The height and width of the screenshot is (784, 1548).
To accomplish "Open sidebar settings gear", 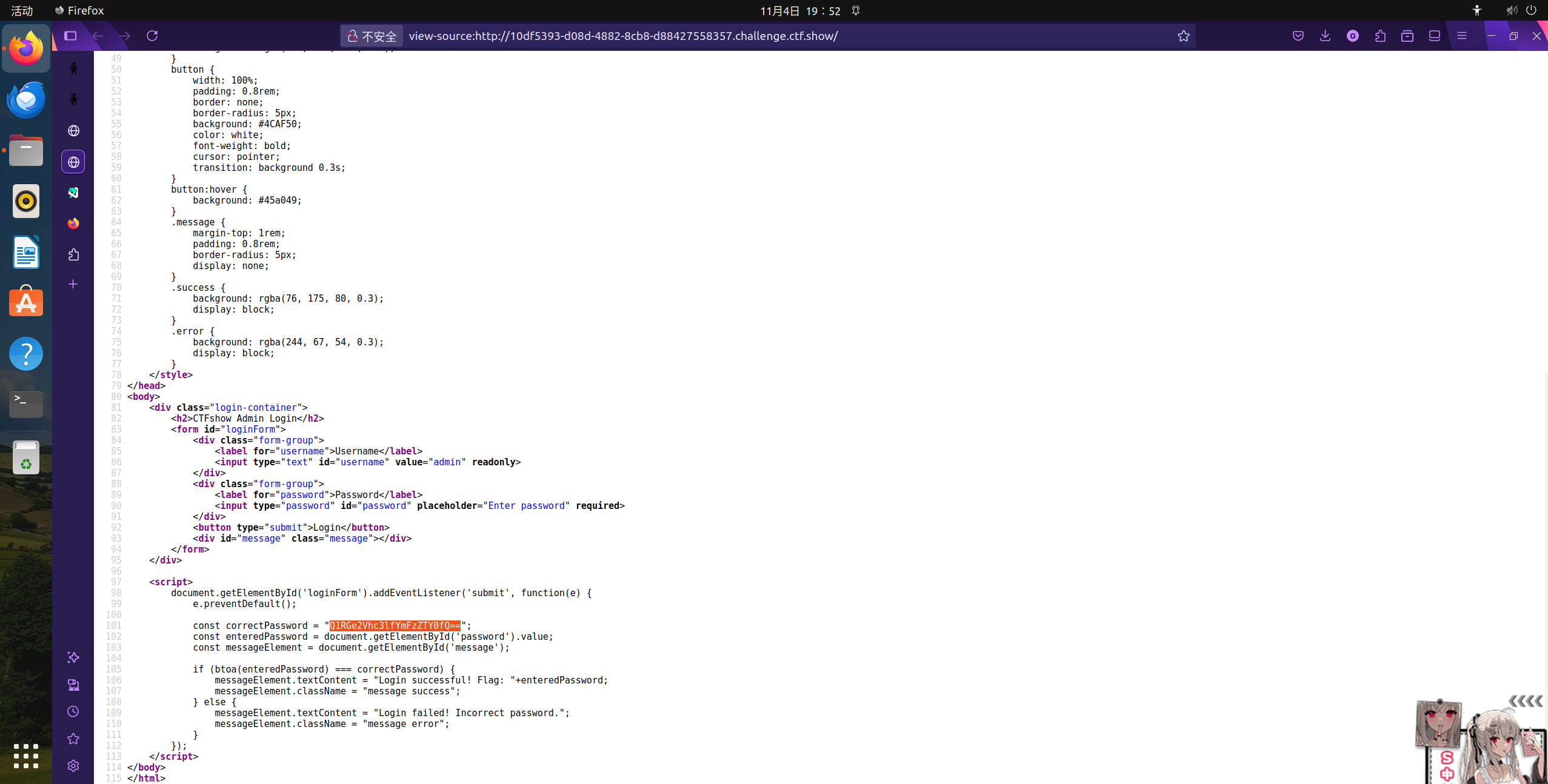I will click(x=73, y=766).
